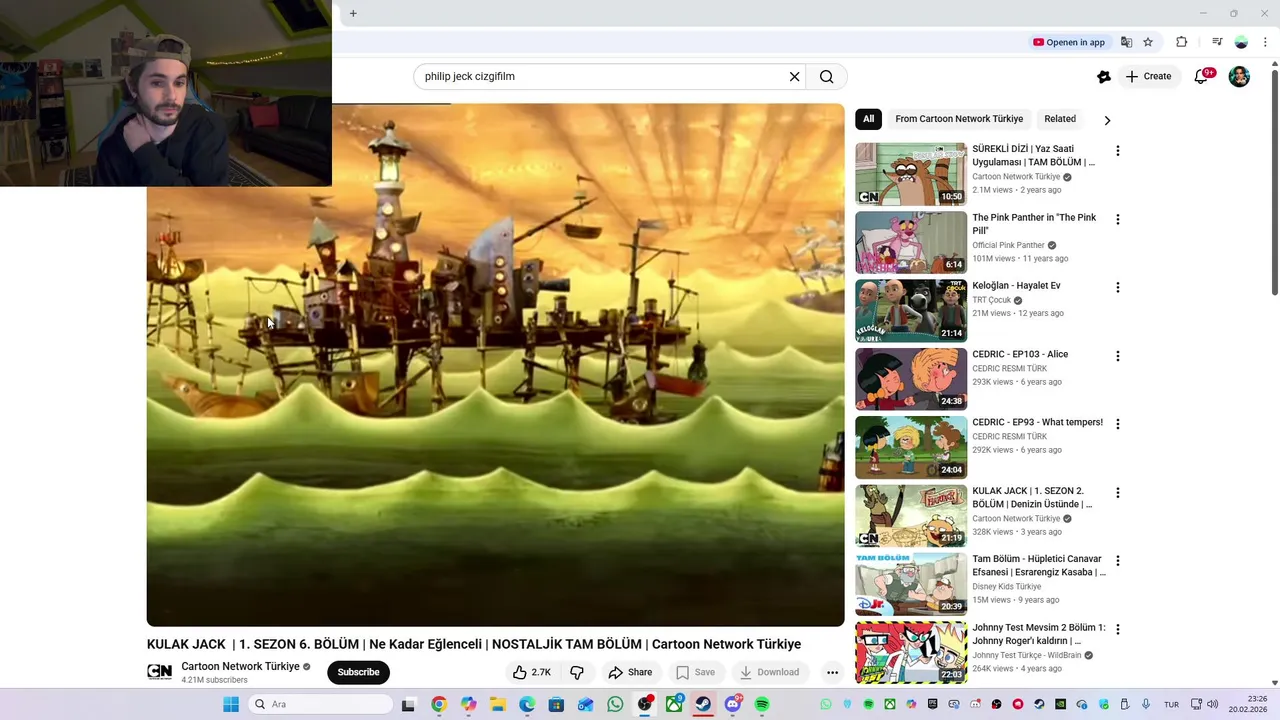Open KULAK JACK 1. SEZON 2. BÖLÜM thumbnail
The image size is (1280, 720).
pos(911,516)
